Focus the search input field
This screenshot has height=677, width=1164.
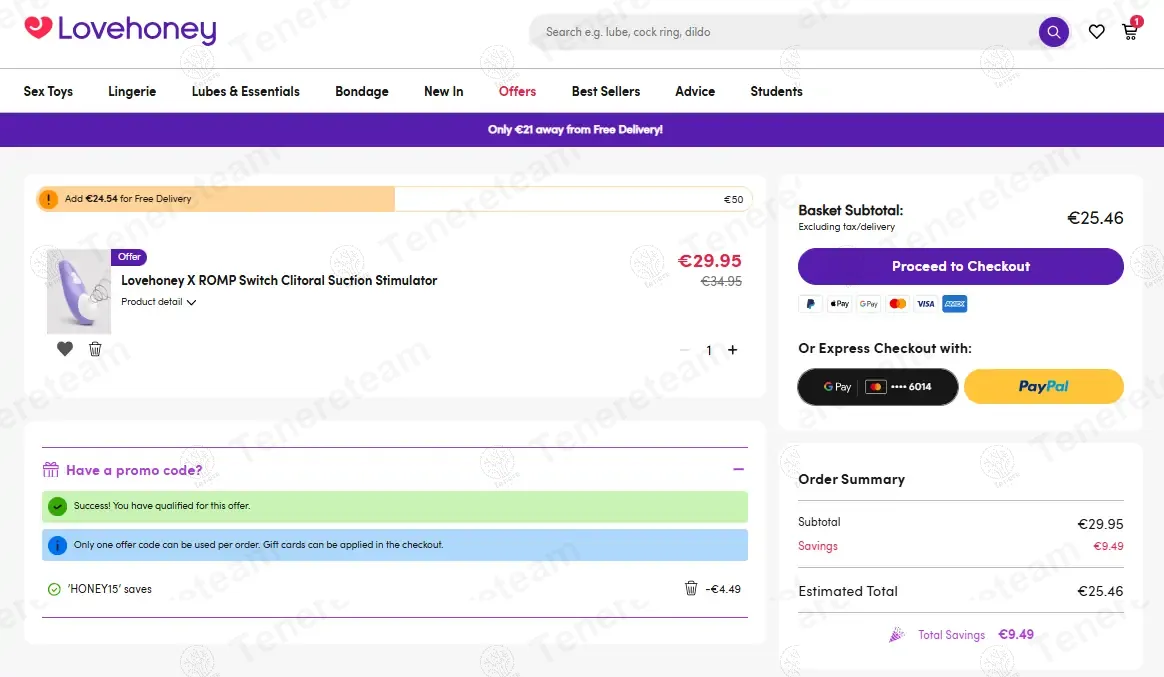(783, 32)
